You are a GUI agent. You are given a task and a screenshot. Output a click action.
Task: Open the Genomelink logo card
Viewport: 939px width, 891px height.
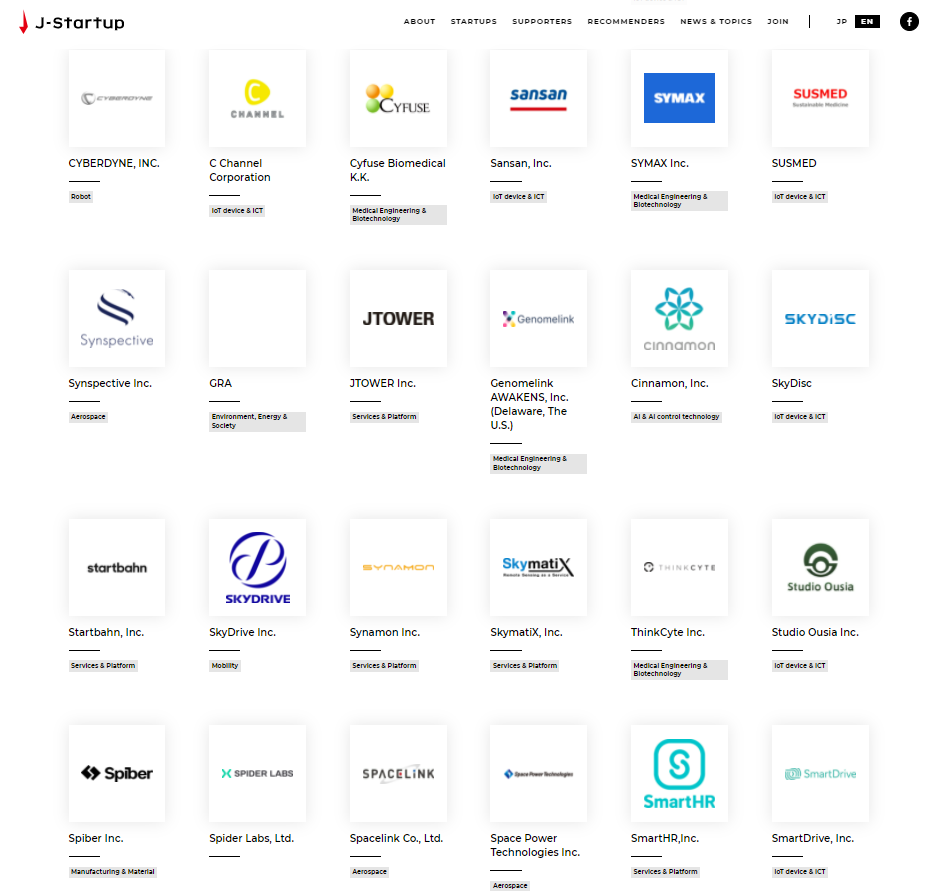538,319
